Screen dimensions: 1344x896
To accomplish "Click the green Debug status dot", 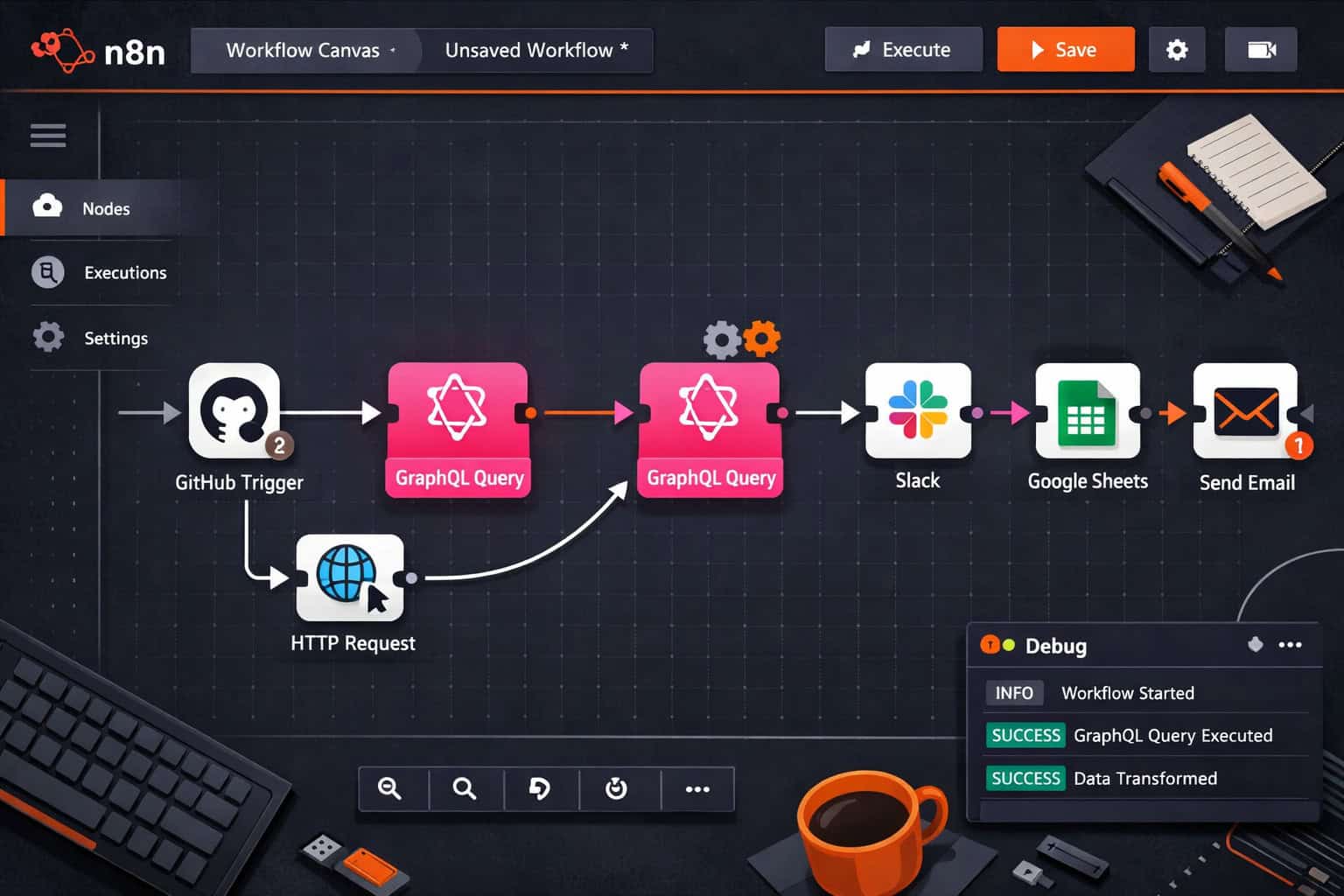I will point(1009,646).
